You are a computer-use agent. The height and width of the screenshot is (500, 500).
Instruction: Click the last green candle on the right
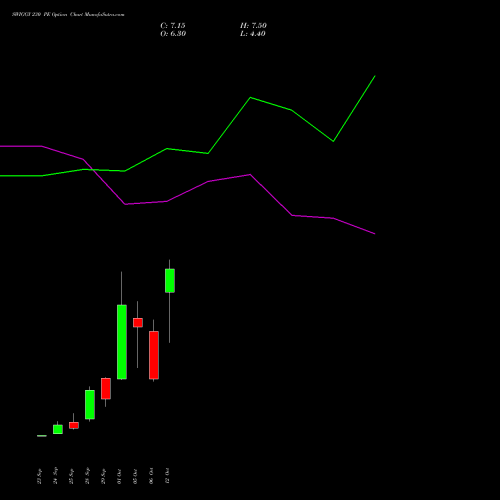[x=170, y=281]
